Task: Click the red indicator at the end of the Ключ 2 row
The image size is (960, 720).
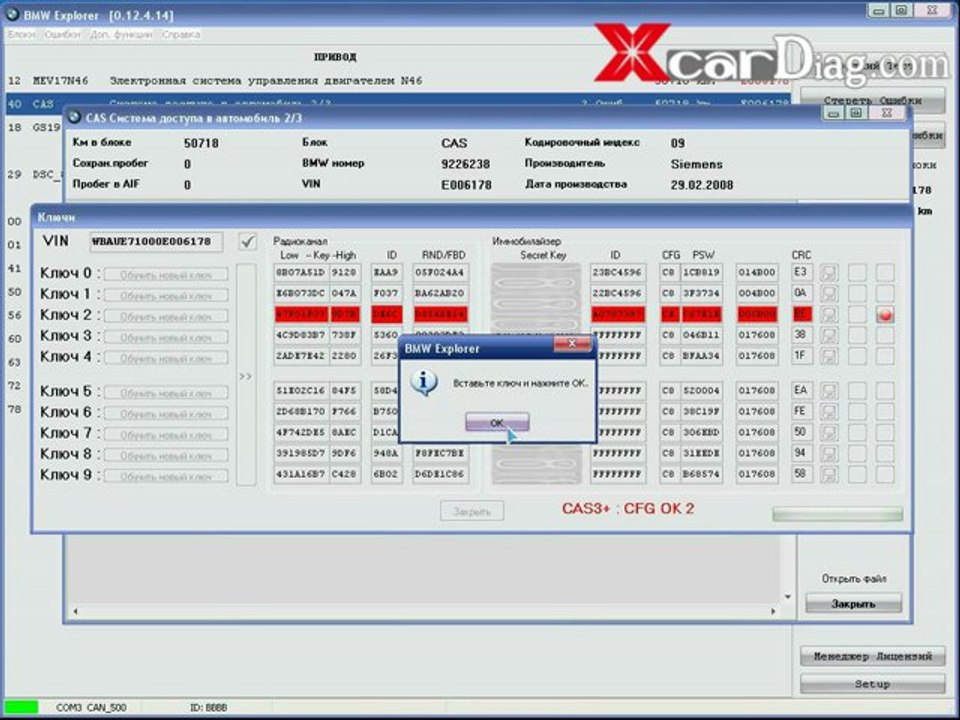Action: click(885, 315)
